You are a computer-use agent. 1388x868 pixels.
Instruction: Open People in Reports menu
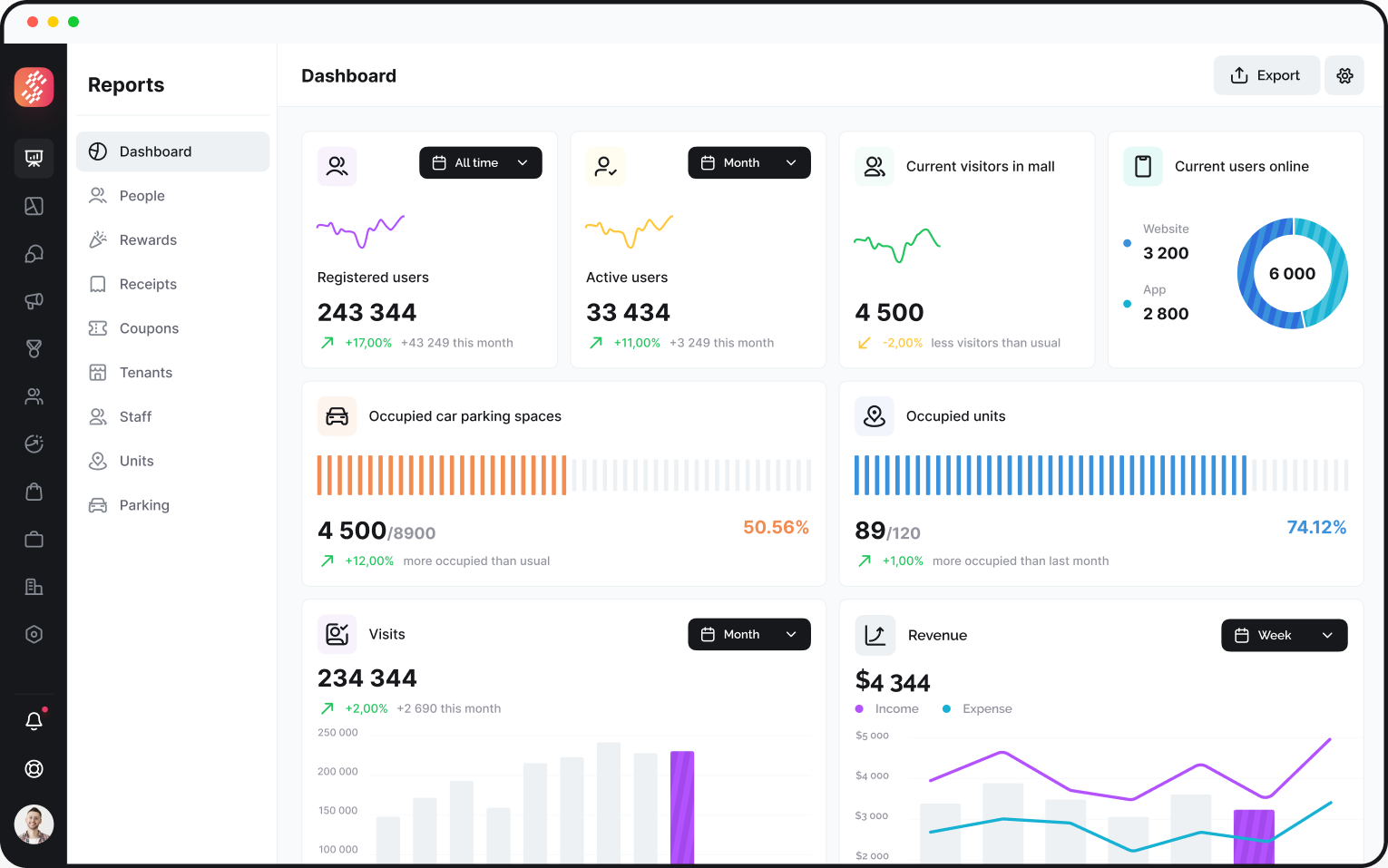click(x=172, y=196)
